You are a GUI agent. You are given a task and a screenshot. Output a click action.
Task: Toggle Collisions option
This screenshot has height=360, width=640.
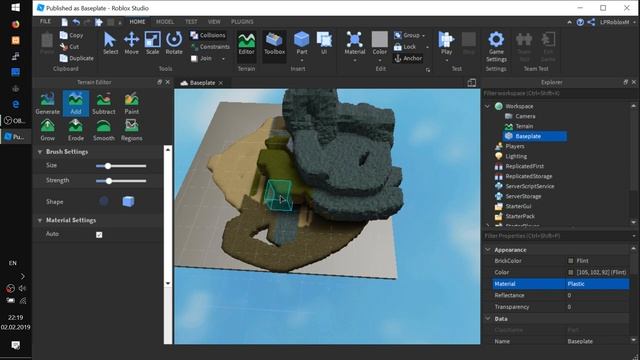[x=208, y=35]
